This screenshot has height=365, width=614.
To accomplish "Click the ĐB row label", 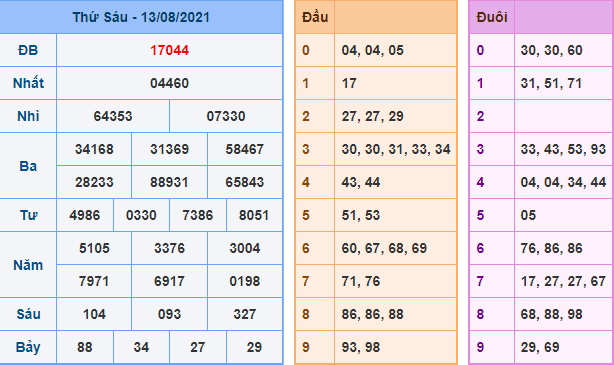I will [x=28, y=50].
